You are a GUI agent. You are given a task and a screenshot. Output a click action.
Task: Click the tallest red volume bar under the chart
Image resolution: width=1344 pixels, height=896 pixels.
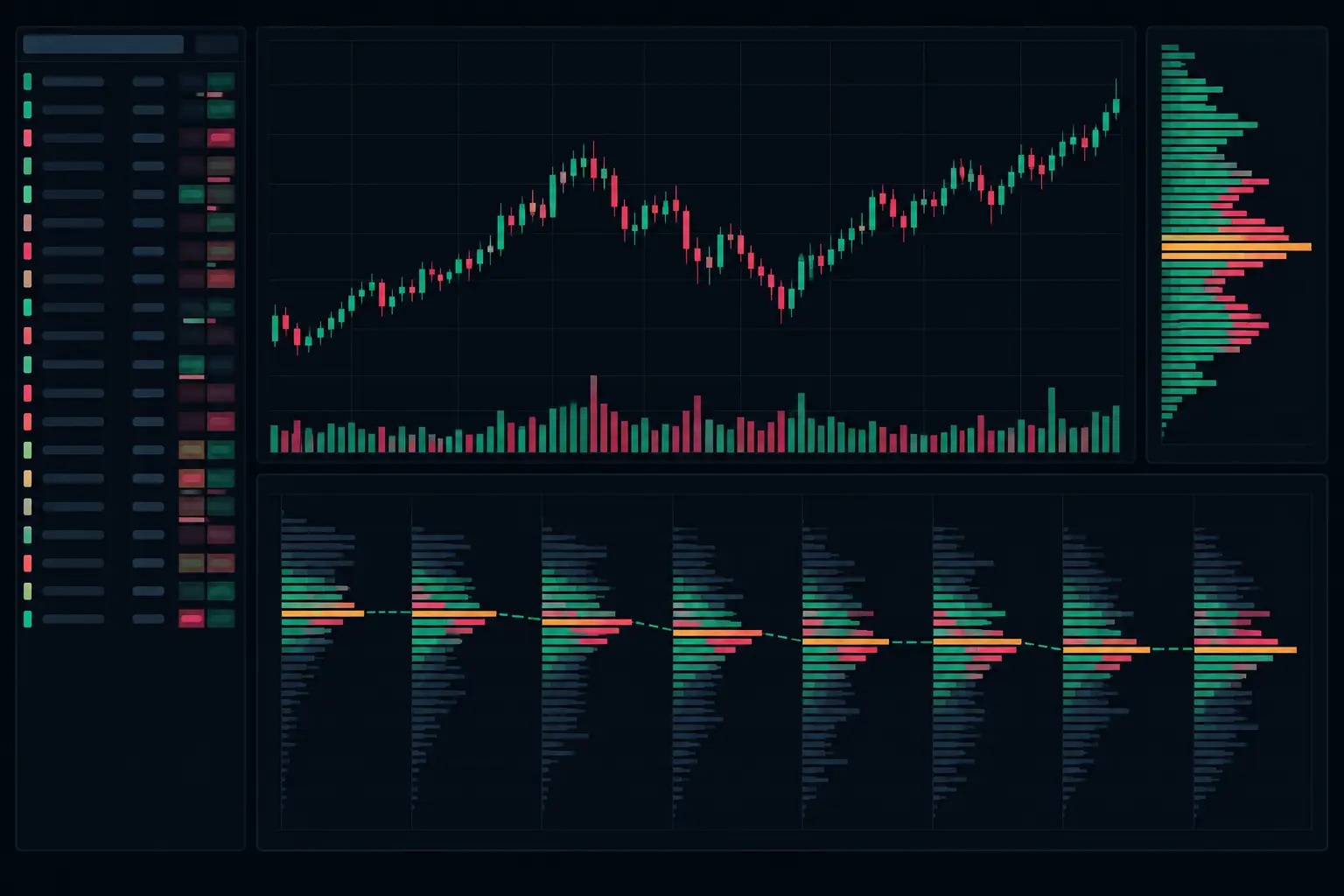[x=594, y=413]
